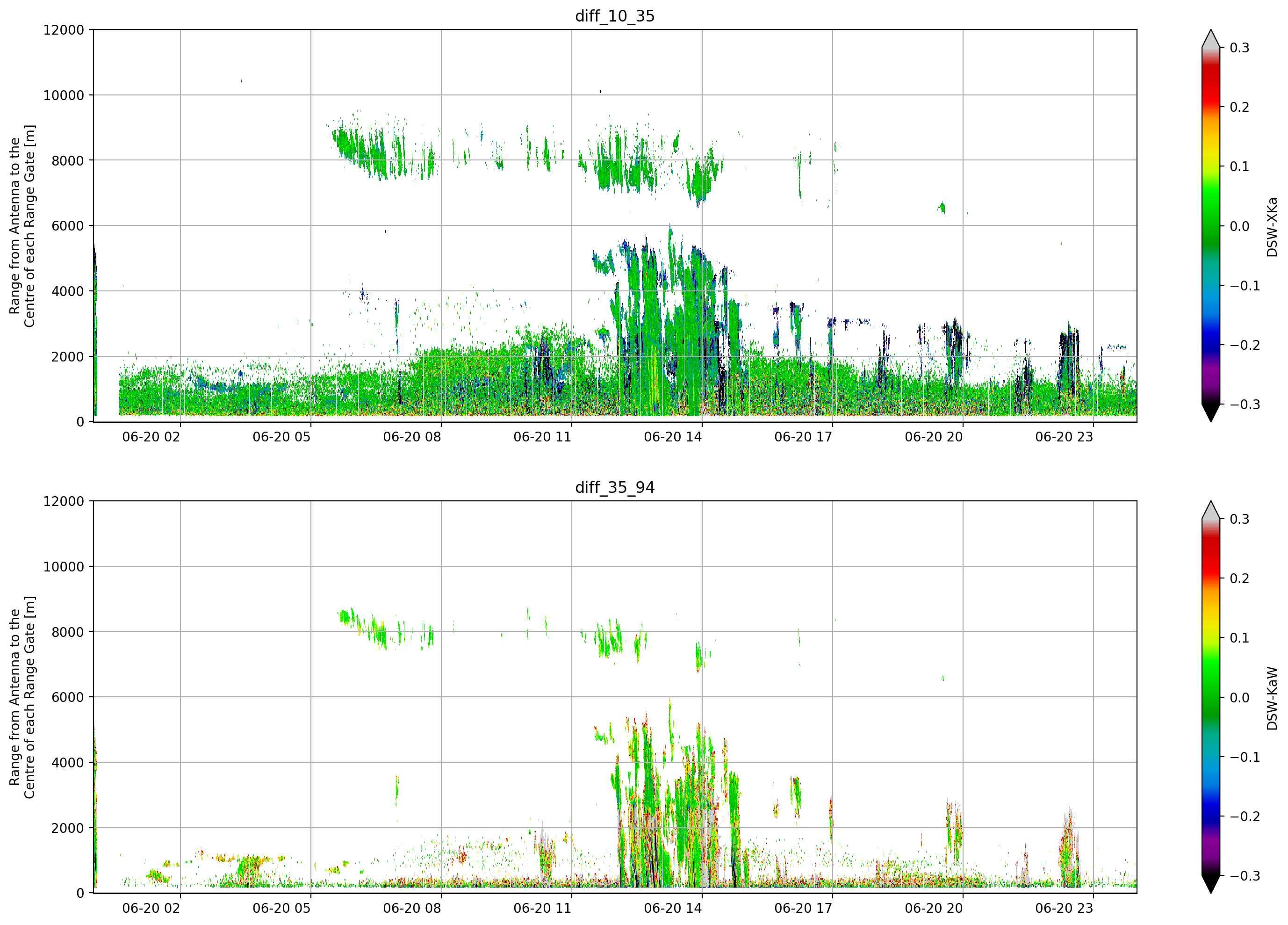Click the "06-20 11" tick in the diff_10_35 plot
Screen dimensions: 1288x925
pos(542,437)
